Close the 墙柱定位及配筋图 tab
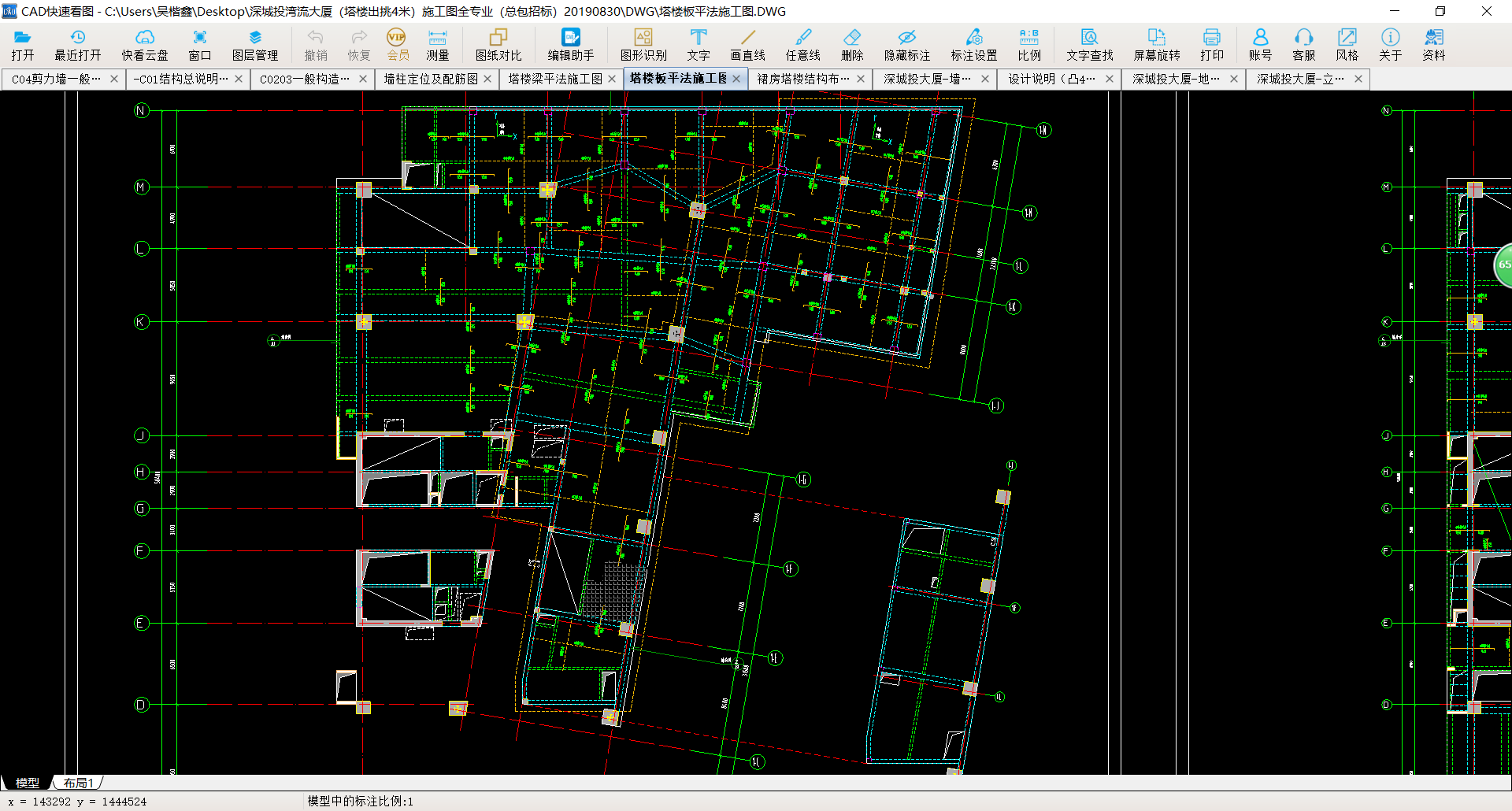1512x811 pixels. [x=487, y=79]
